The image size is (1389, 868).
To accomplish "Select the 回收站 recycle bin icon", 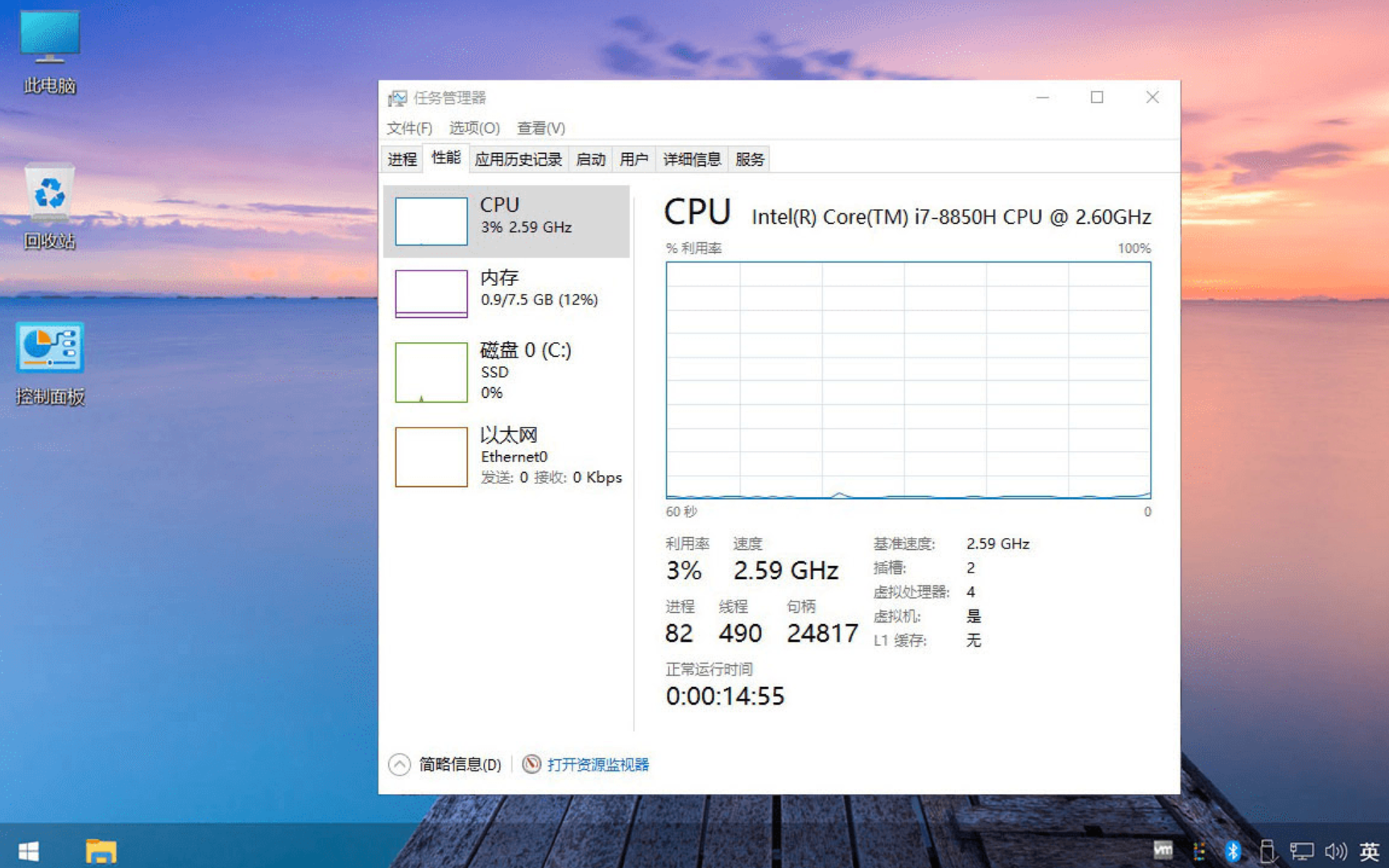I will tap(49, 207).
